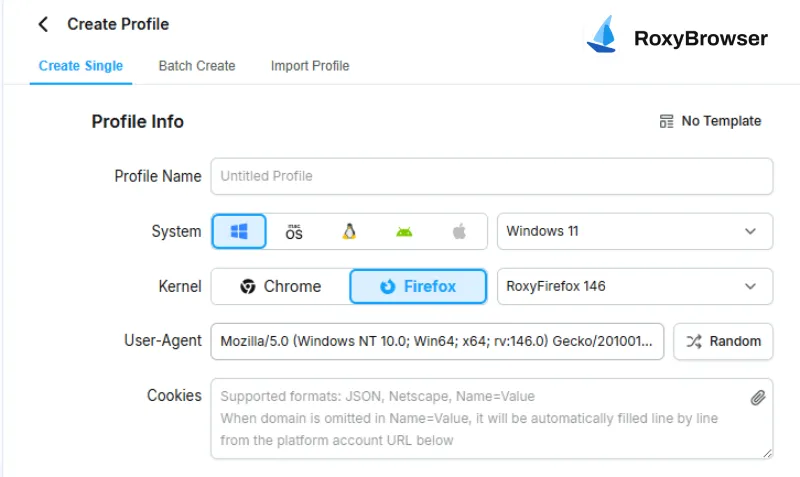Choose the Firefox kernel option

418,286
